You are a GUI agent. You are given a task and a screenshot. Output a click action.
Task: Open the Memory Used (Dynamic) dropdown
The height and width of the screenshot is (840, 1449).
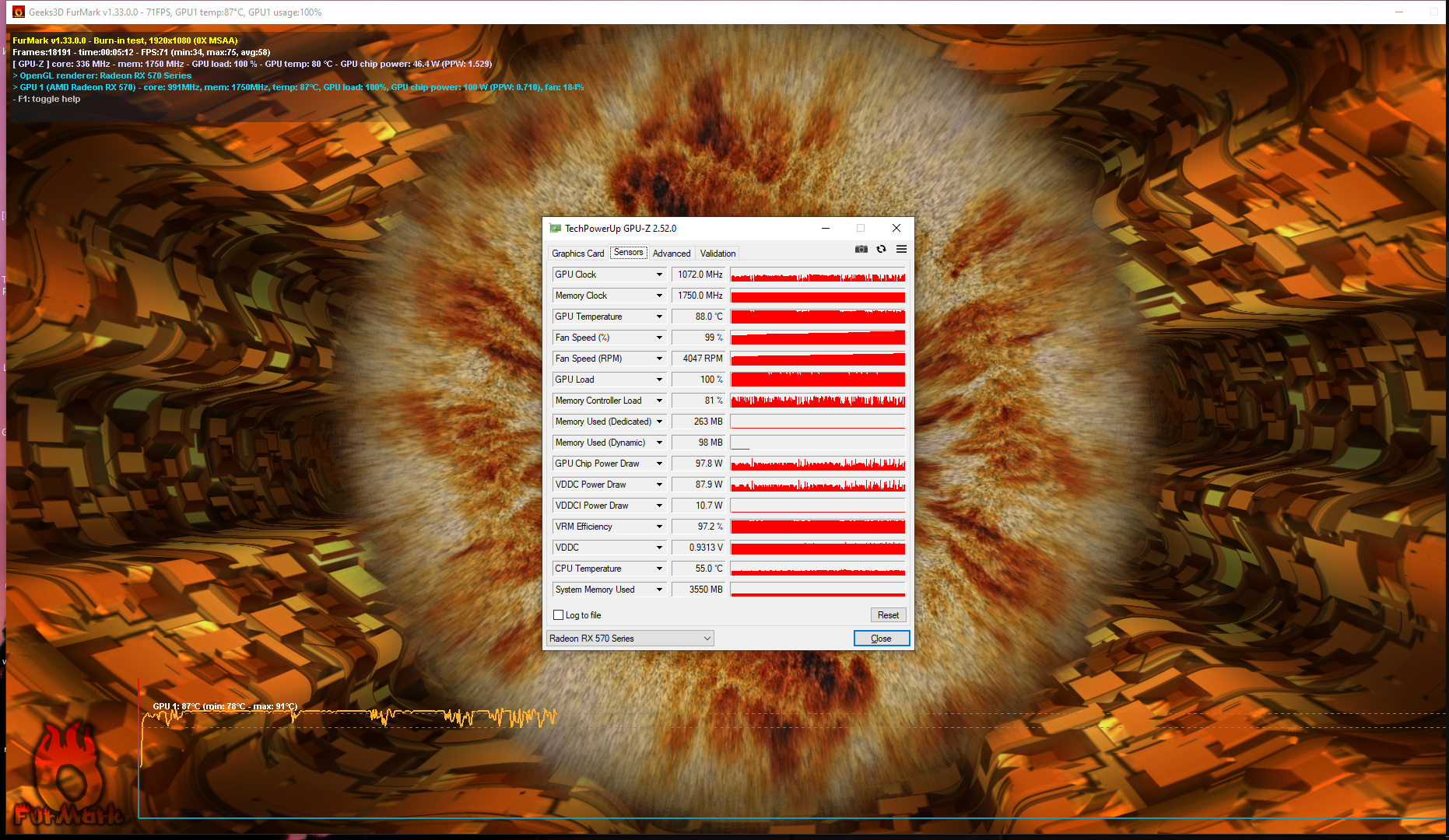click(x=659, y=443)
